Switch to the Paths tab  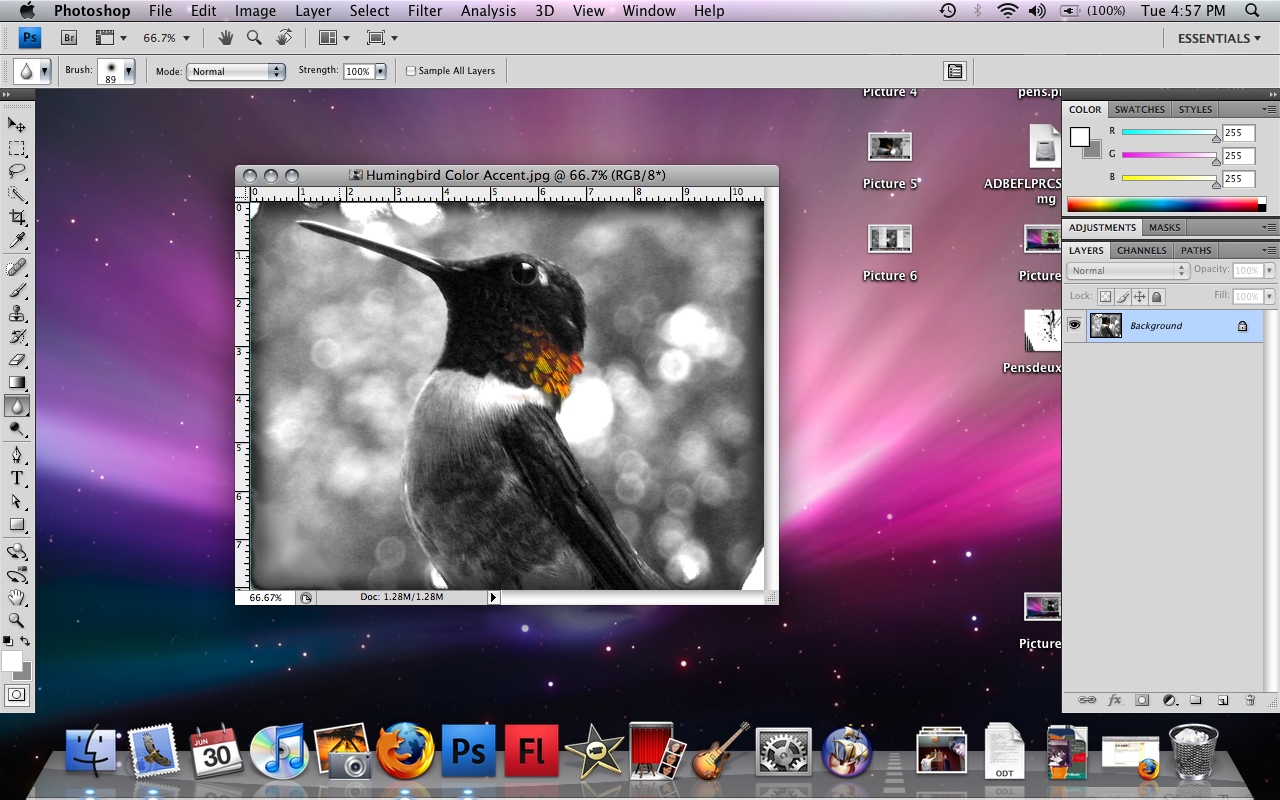pos(1196,250)
